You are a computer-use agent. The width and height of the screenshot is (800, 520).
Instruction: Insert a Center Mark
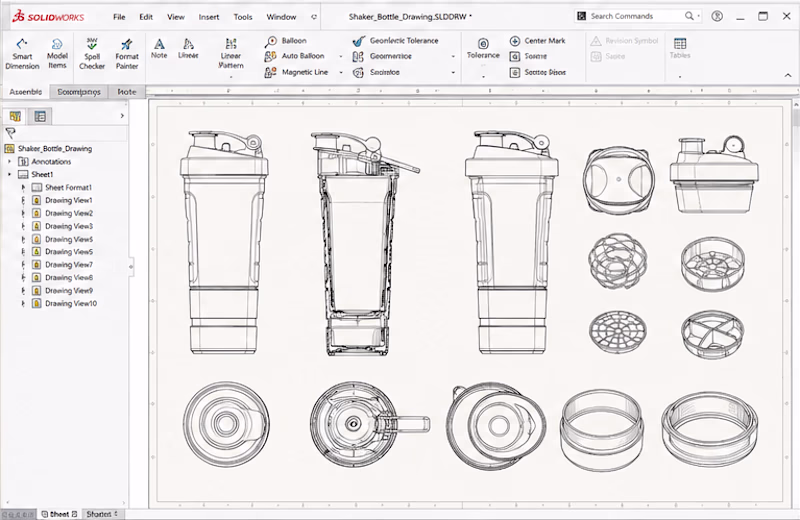(x=537, y=40)
